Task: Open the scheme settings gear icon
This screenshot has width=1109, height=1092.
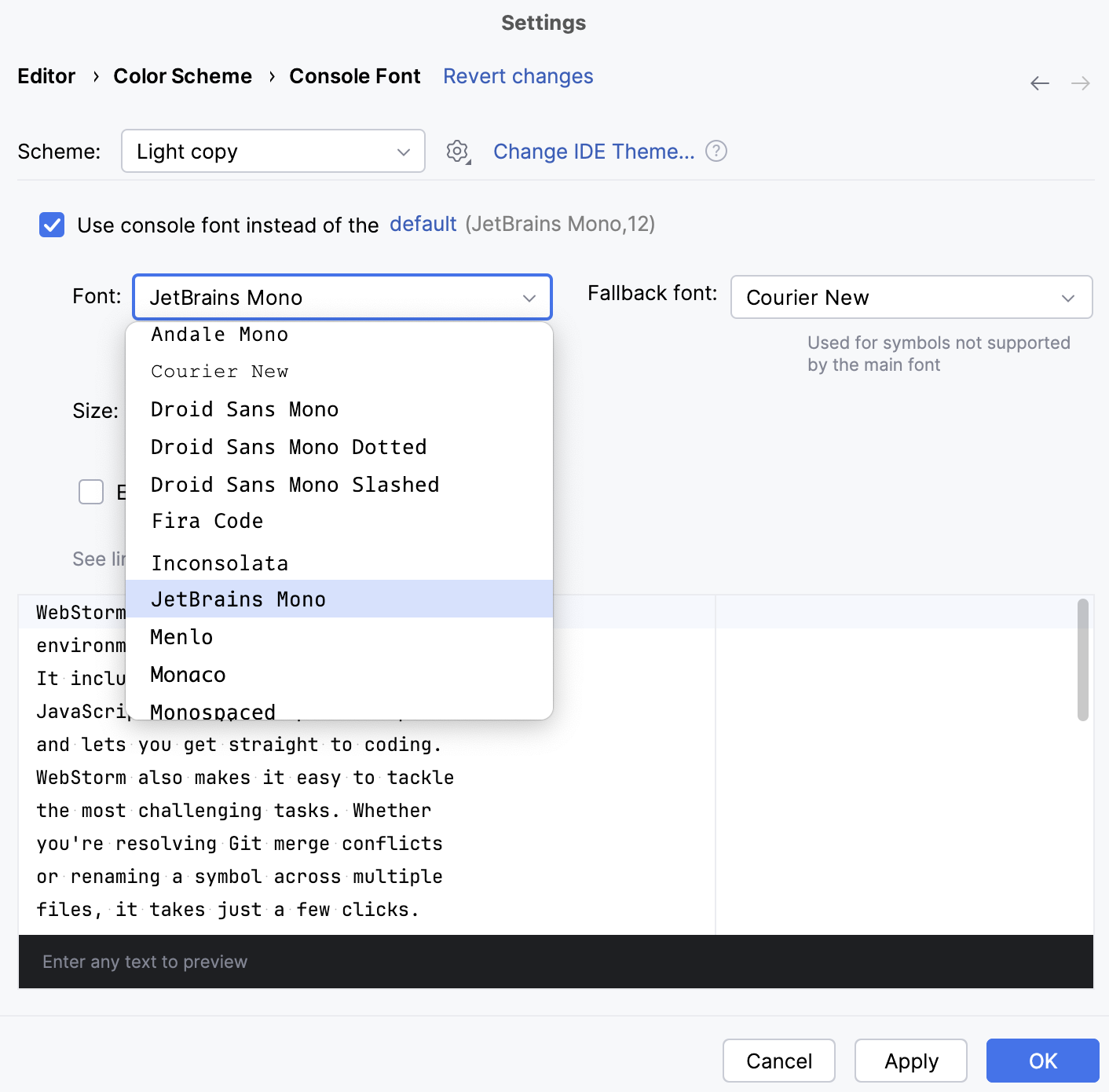Action: [x=456, y=151]
